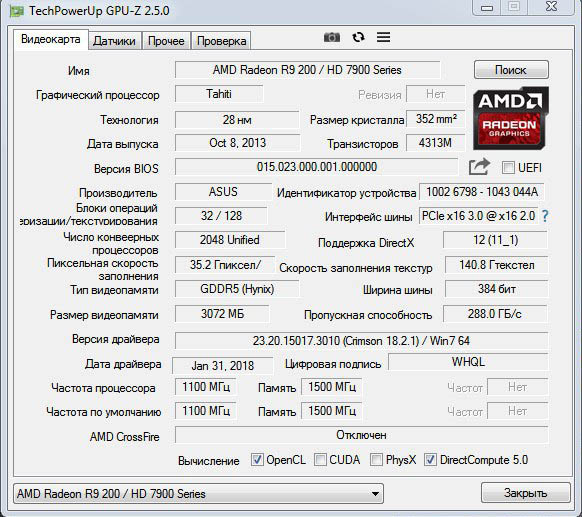This screenshot has width=582, height=517.
Task: Click the 35.2 Гпиксел/ fillrate value
Action: click(225, 265)
